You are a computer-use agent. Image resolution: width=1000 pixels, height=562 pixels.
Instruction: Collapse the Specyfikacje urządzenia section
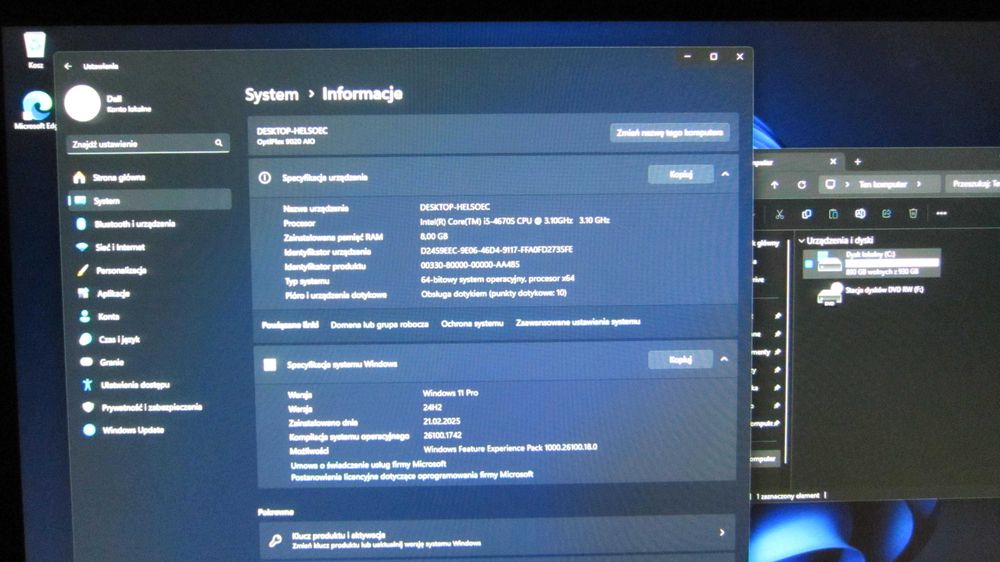pos(725,174)
